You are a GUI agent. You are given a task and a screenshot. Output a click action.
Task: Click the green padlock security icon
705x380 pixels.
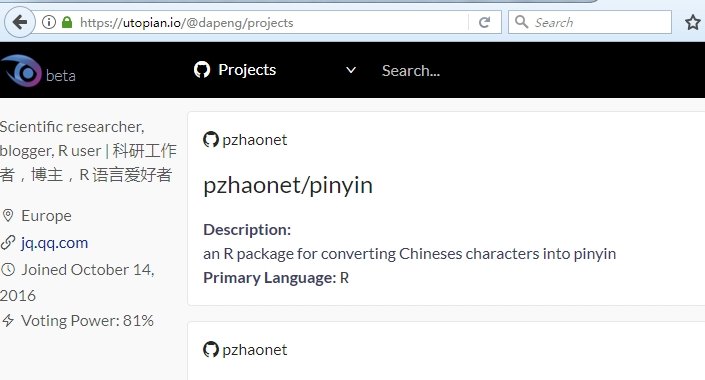pos(67,22)
